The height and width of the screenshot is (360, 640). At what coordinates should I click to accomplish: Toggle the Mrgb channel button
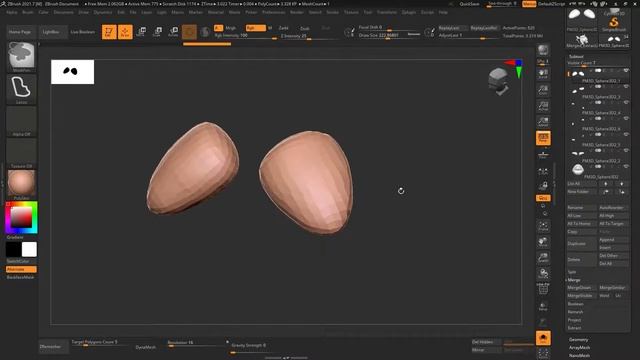[231, 28]
